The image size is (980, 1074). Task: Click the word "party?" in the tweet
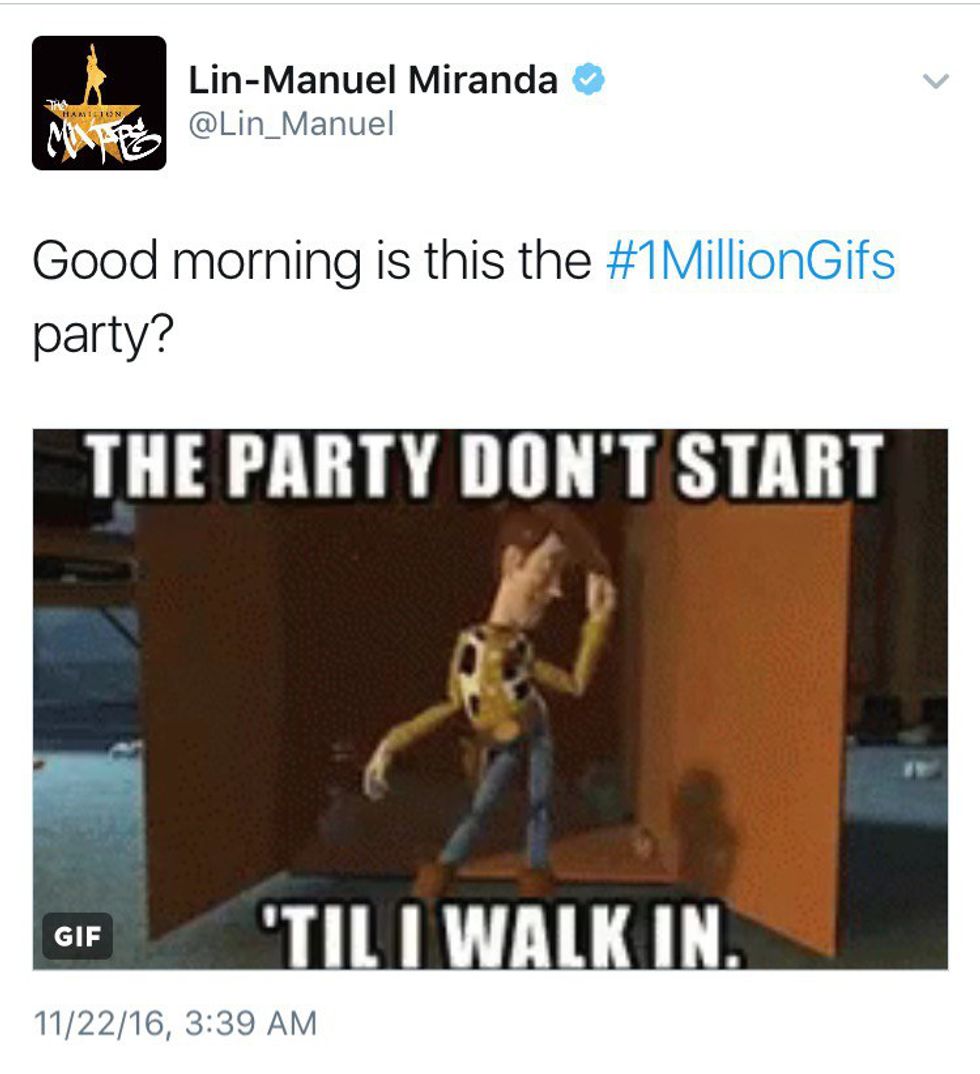click(103, 334)
